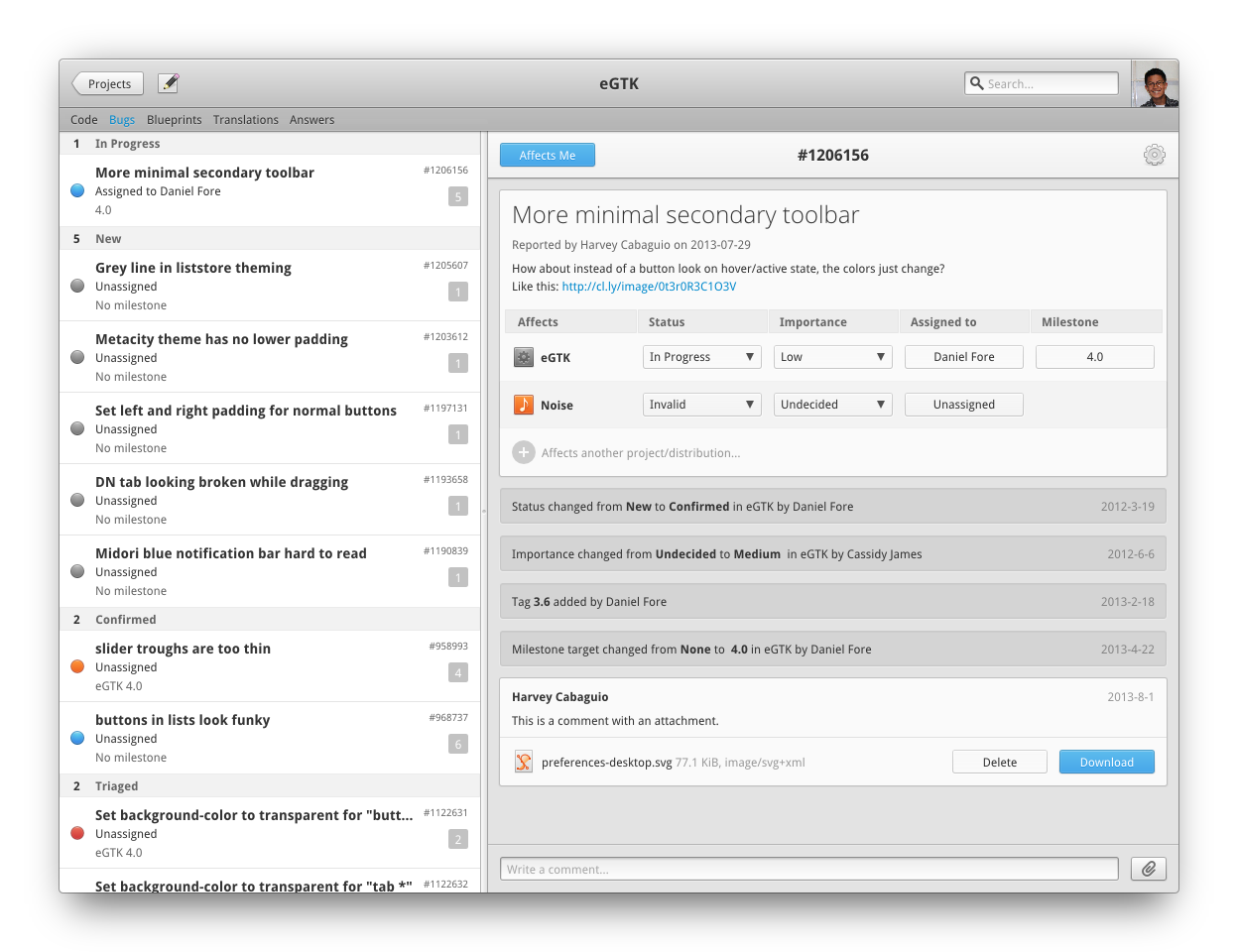This screenshot has height=952, width=1238.
Task: Click the preferences-desktop.svg file icon
Action: click(524, 762)
